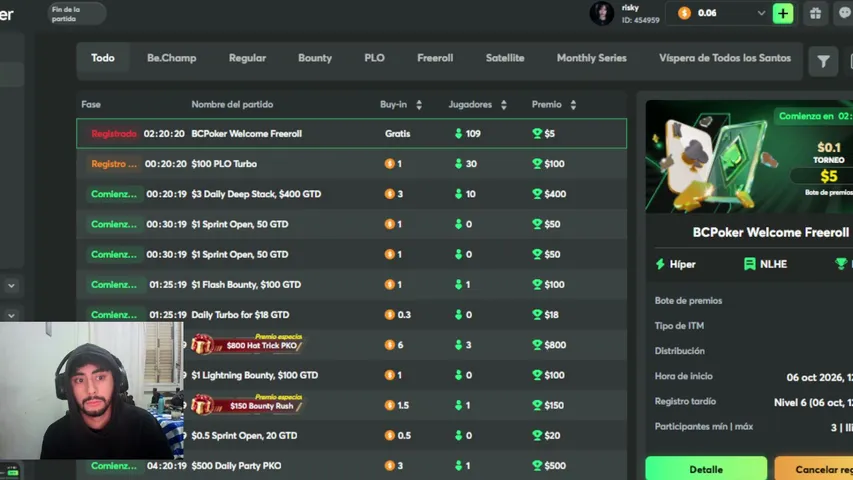Click trophy icon for $500 Daily Party PKO
Viewport: 853px width, 480px height.
[536, 465]
